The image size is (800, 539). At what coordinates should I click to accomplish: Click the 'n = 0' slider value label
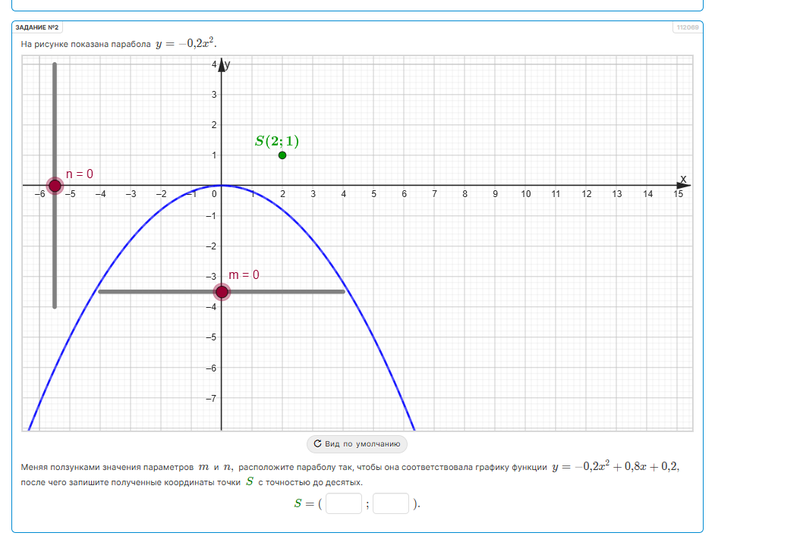click(x=79, y=174)
